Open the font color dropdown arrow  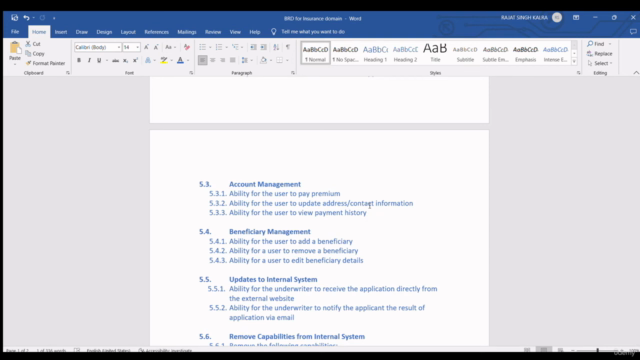[188, 60]
